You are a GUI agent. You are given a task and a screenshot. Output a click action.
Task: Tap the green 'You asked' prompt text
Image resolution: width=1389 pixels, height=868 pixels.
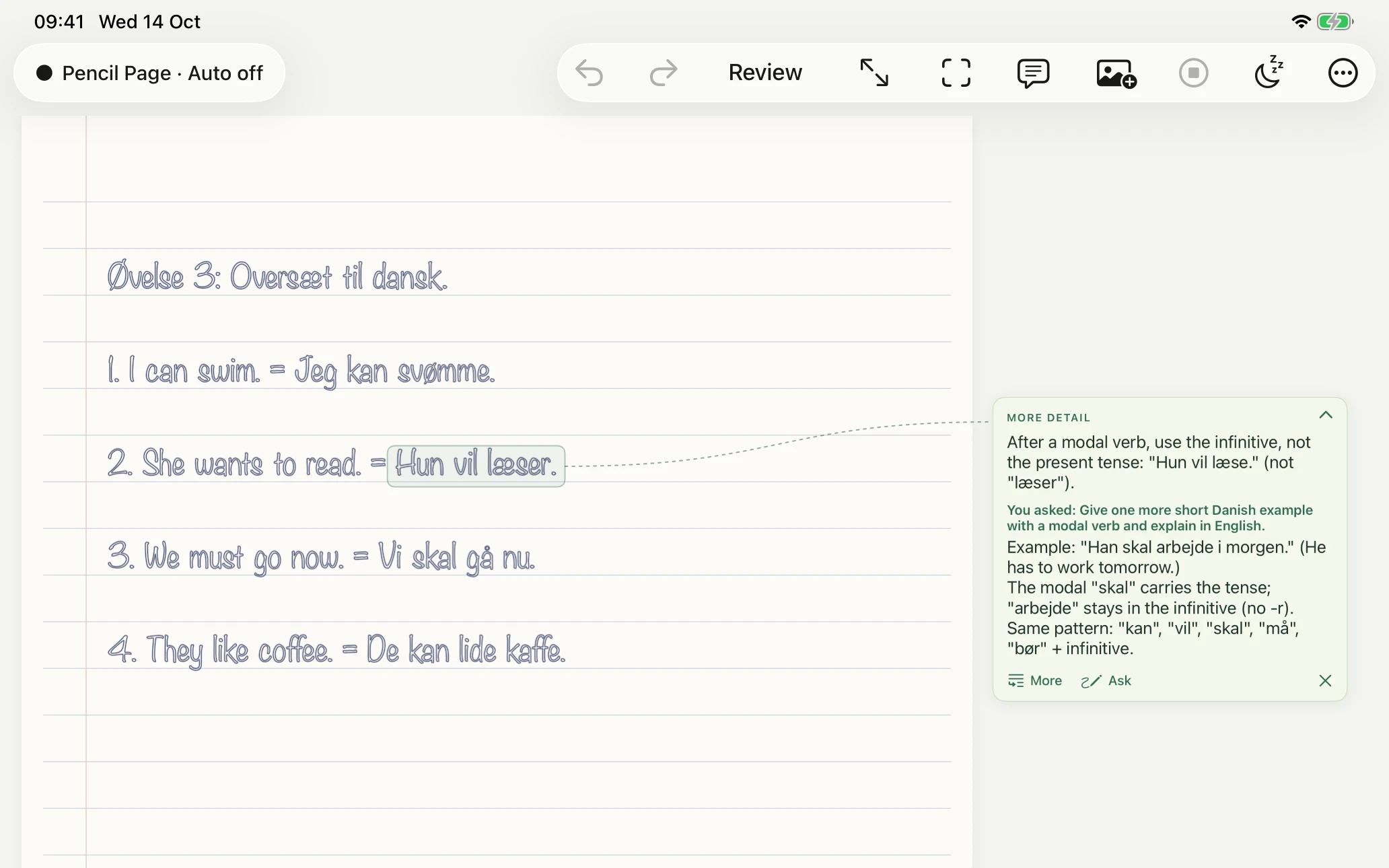pyautogui.click(x=1160, y=517)
